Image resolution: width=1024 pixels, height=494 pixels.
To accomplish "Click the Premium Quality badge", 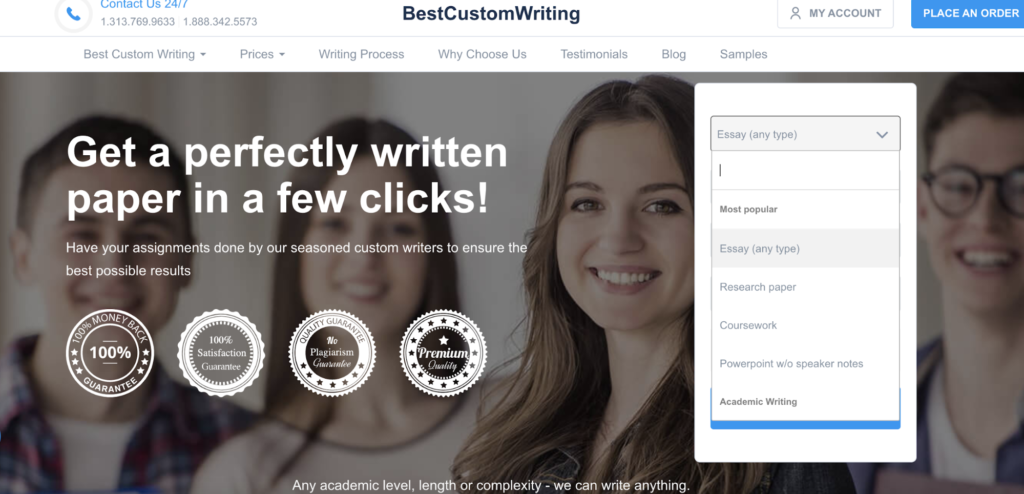I will tap(443, 353).
